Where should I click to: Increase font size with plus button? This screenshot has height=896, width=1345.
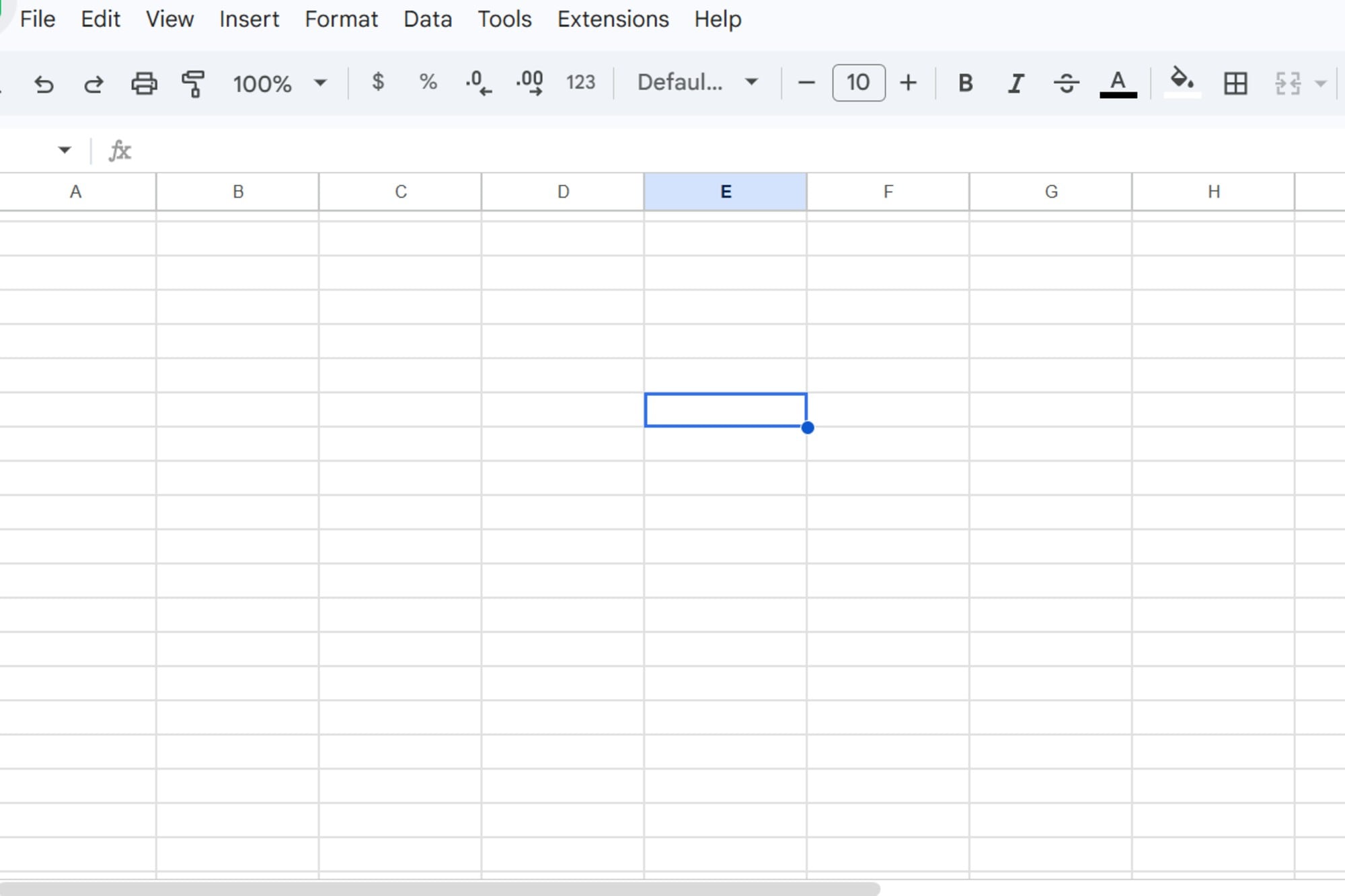pos(909,83)
